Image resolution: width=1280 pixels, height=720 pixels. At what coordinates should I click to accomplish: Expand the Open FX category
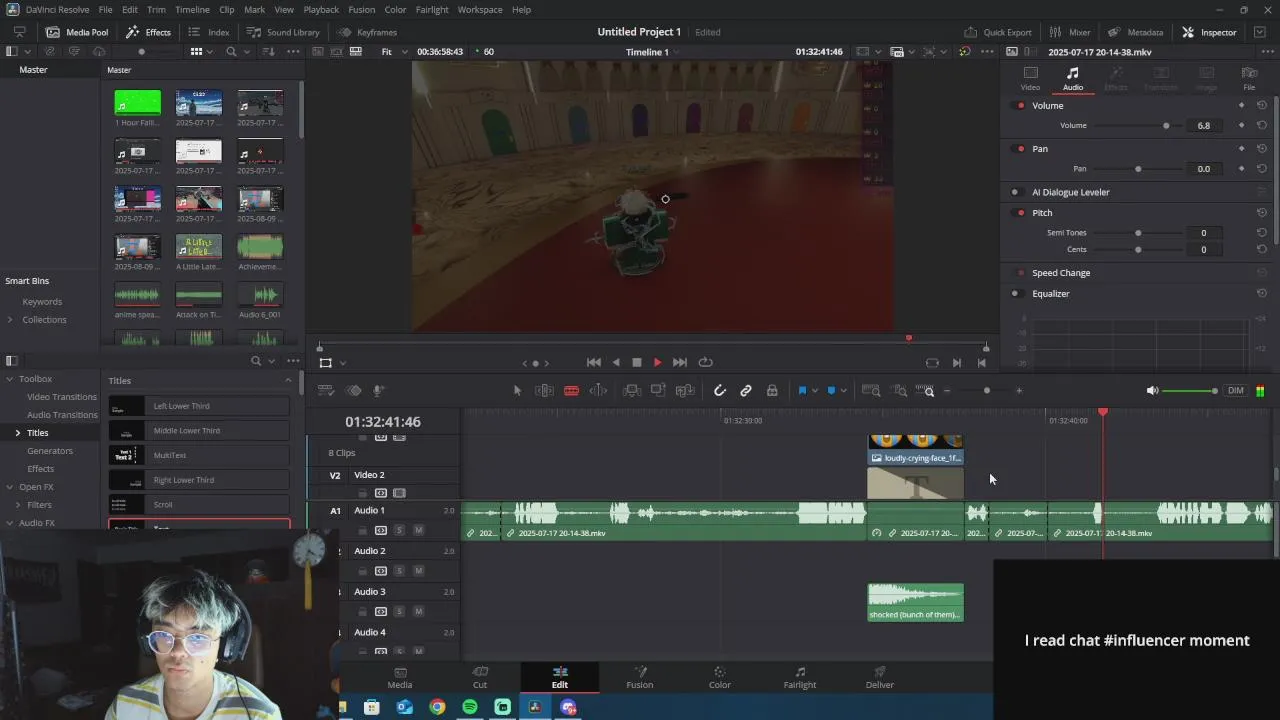pos(10,487)
